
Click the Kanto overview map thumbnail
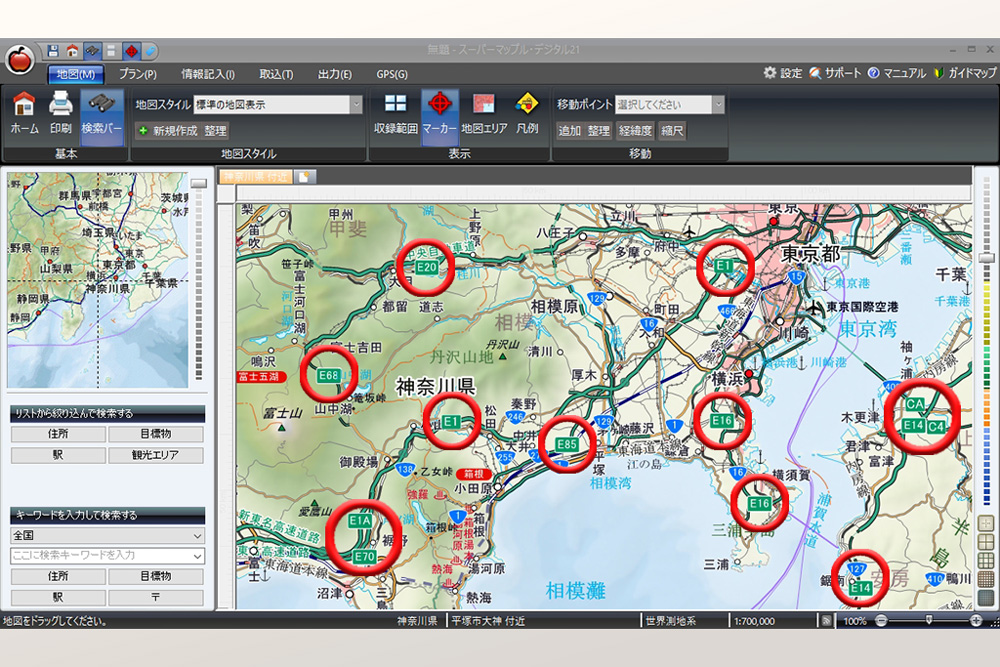(98, 280)
